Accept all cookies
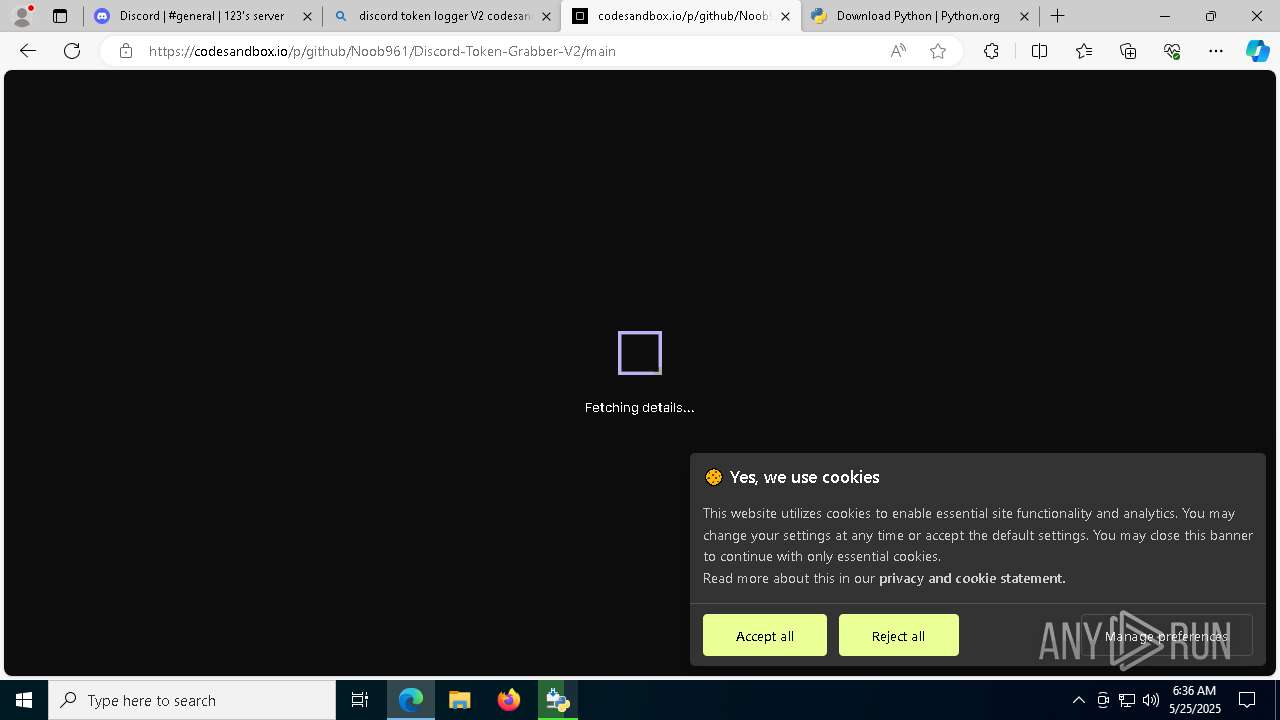Viewport: 1280px width, 720px height. [765, 635]
